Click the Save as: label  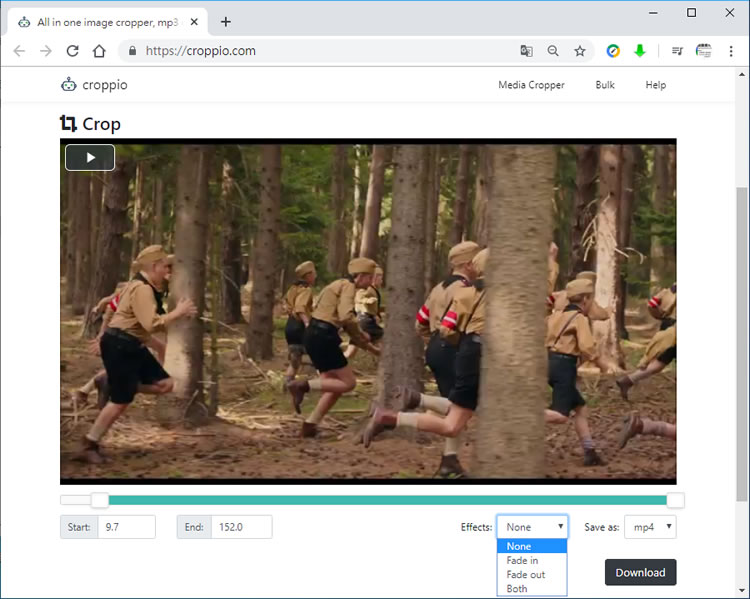pos(602,527)
